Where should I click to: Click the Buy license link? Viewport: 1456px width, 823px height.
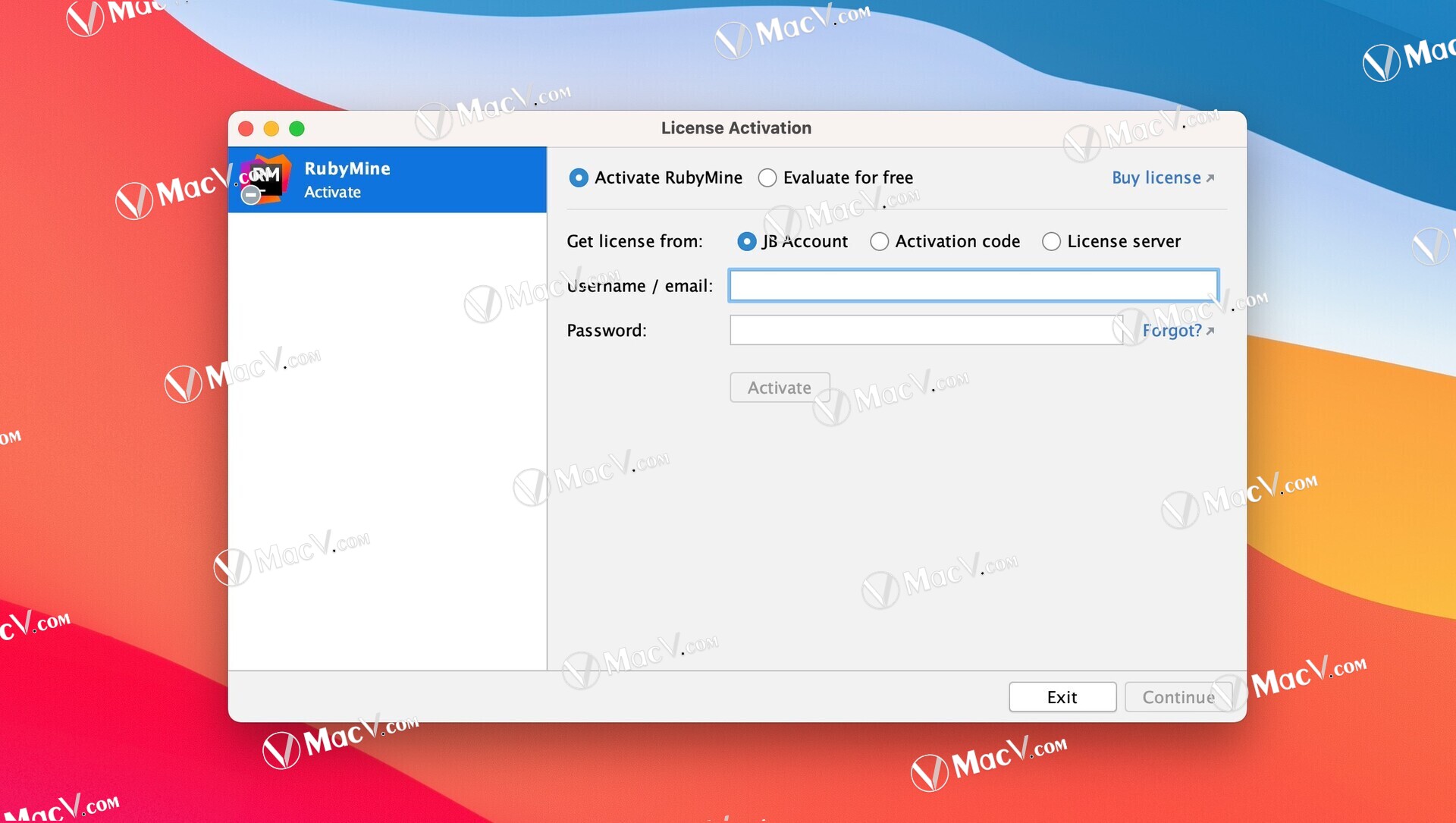1163,178
